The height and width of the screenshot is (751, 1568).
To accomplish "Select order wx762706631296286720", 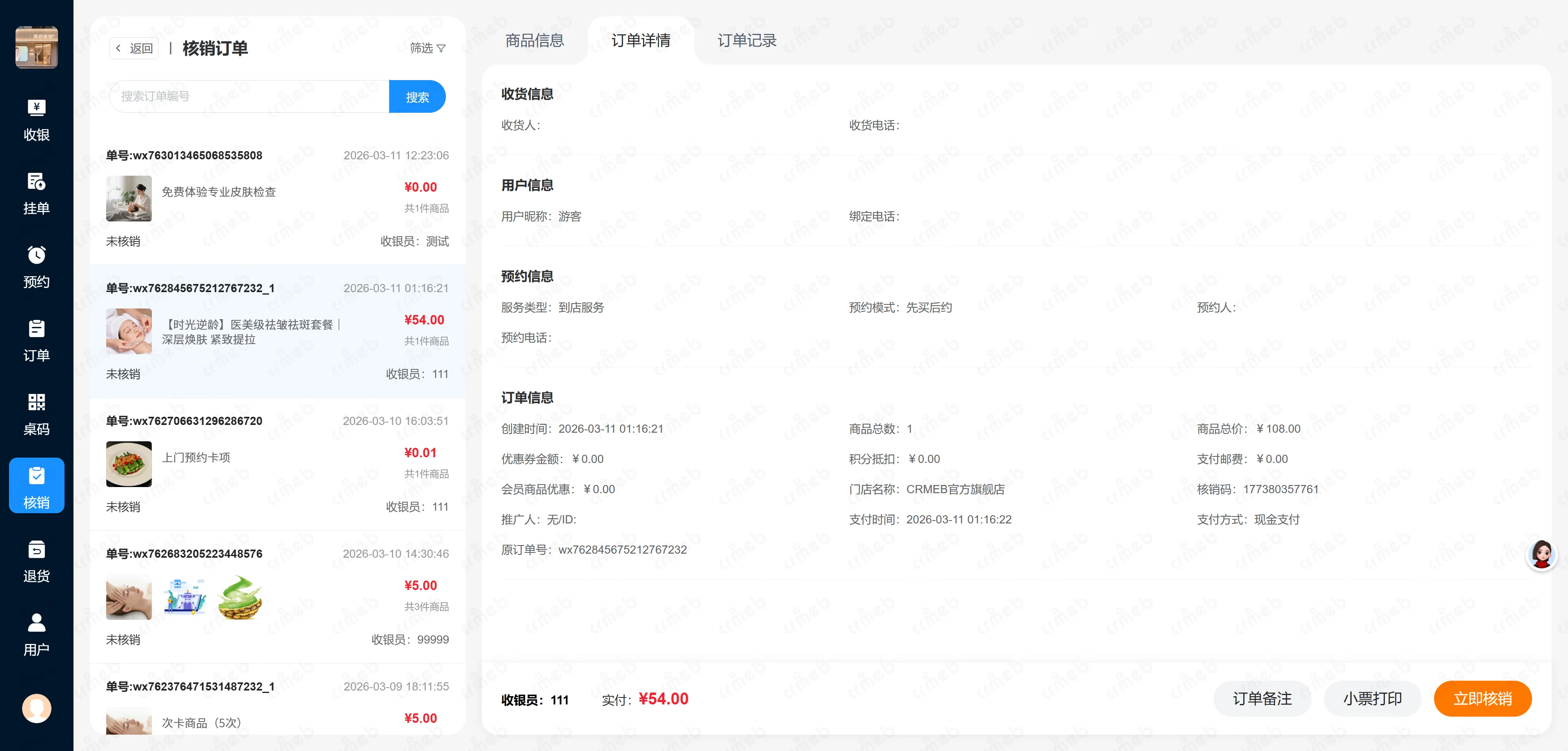I will [278, 464].
